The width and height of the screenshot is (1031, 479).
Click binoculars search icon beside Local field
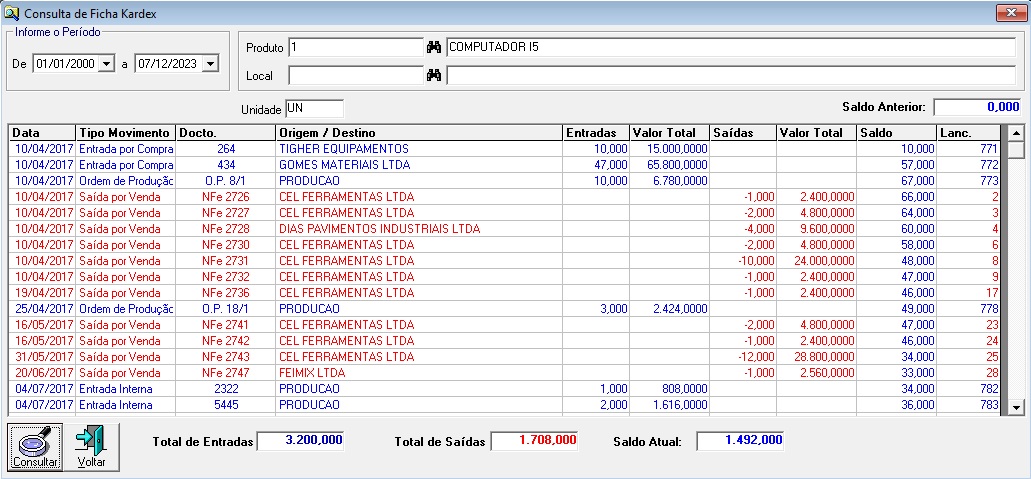point(434,75)
